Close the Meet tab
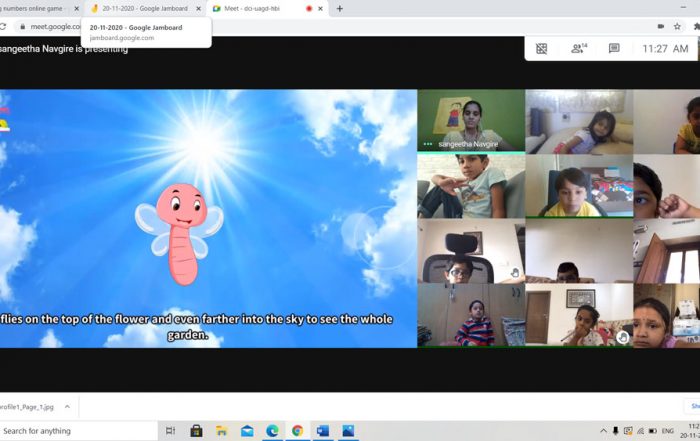This screenshot has height=441, width=700. click(321, 8)
